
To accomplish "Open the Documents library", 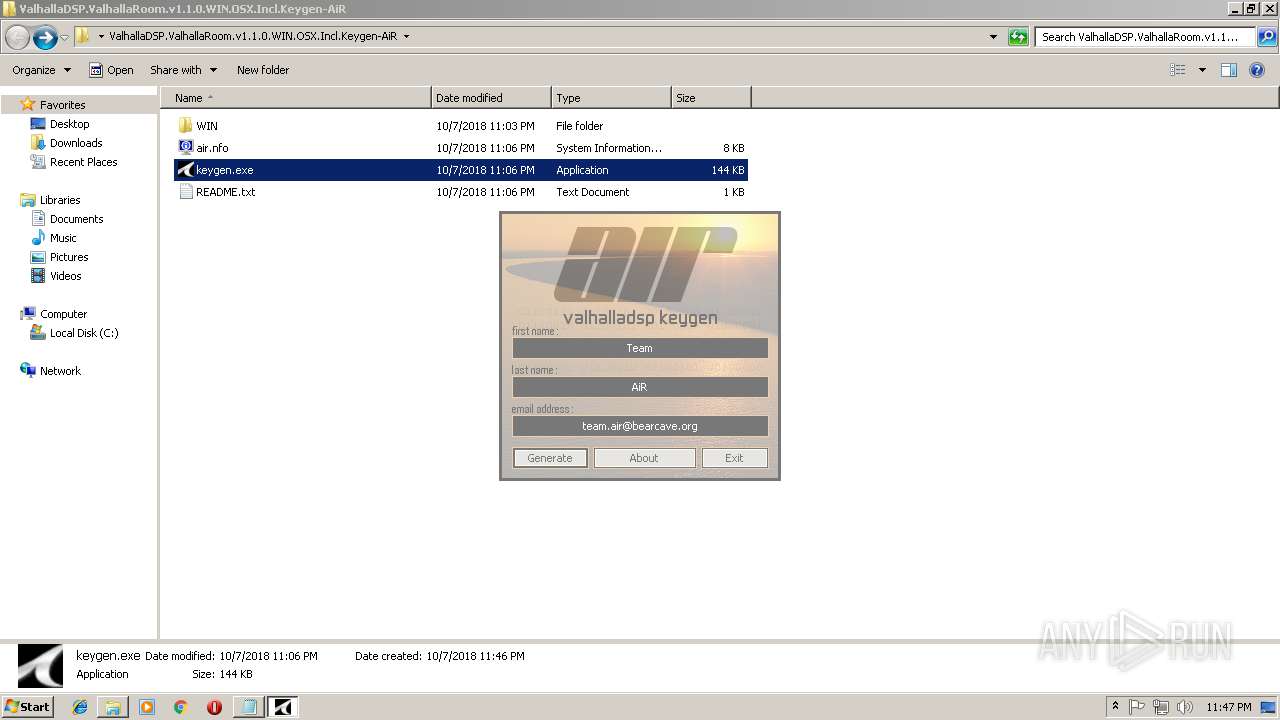I will tap(76, 219).
